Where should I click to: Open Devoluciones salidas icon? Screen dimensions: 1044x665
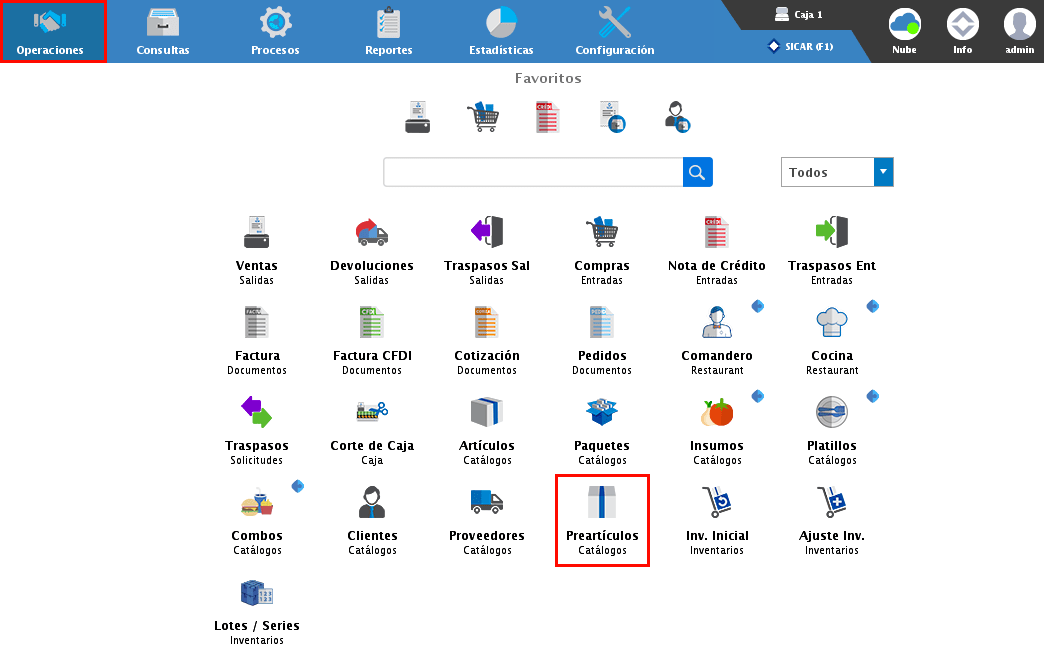click(x=371, y=234)
